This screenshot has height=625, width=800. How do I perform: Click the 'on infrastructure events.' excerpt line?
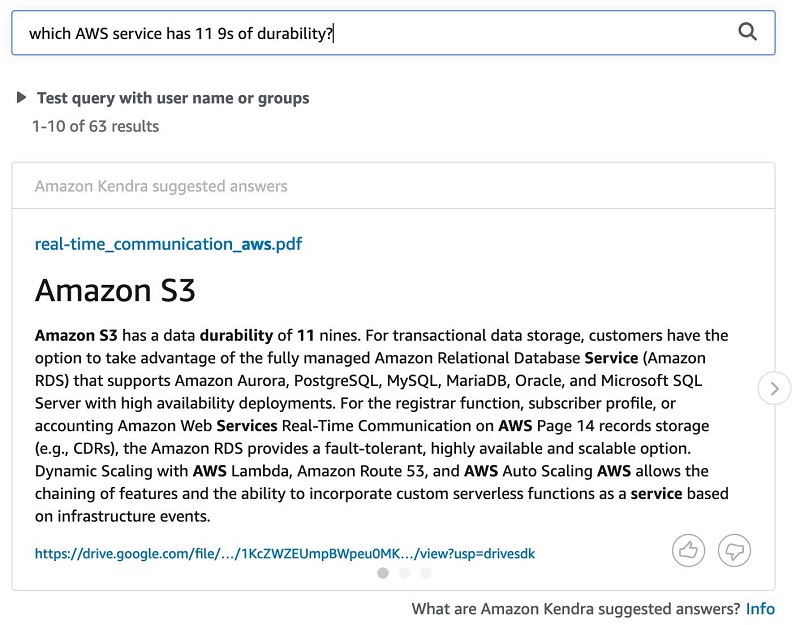122,516
